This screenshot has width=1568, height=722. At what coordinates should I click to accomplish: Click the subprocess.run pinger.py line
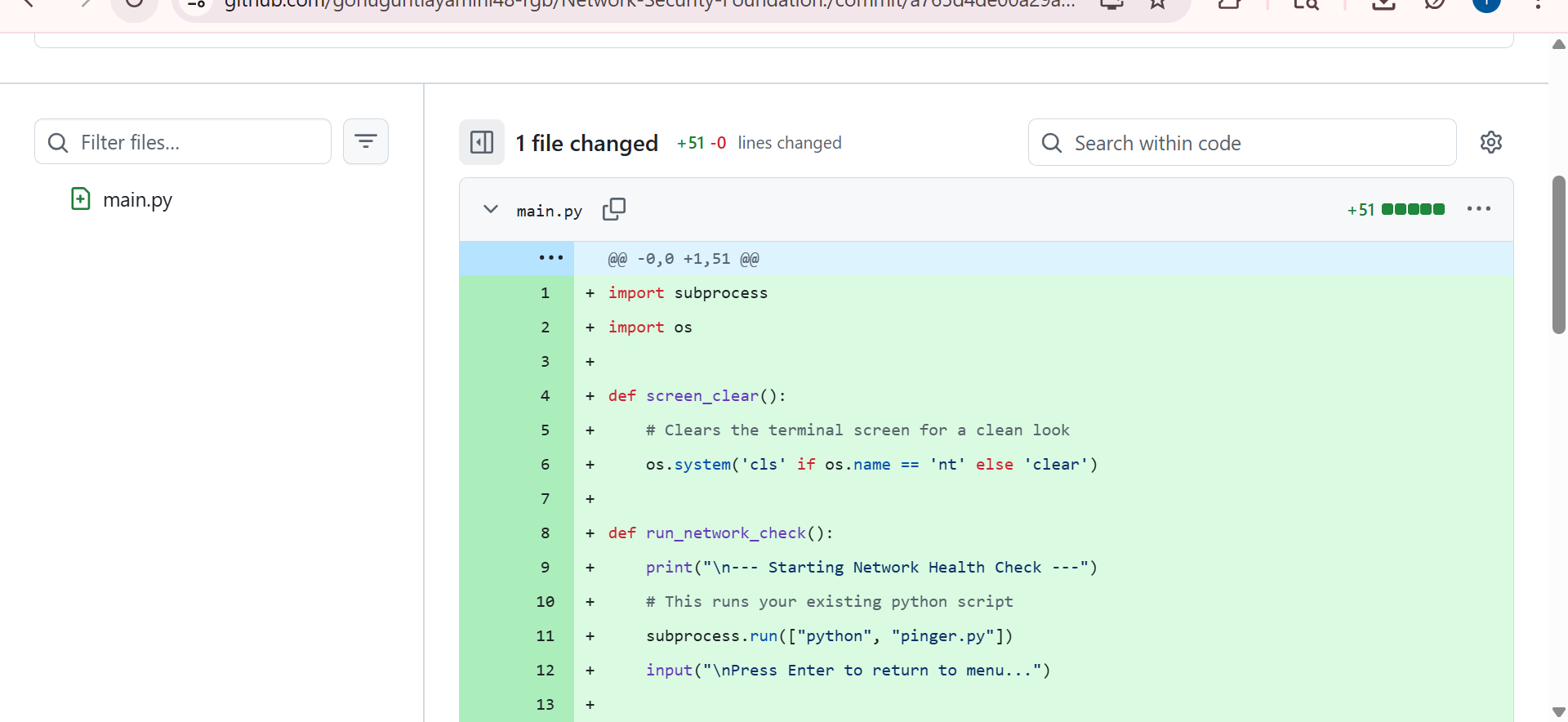point(829,636)
